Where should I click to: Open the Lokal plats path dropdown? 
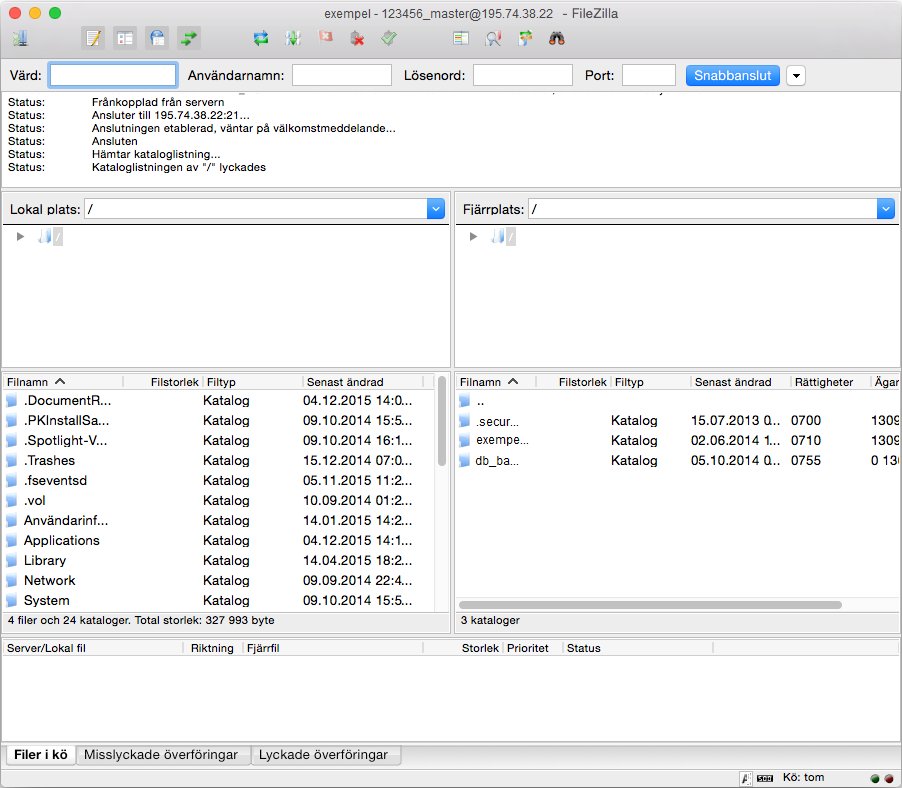[x=436, y=209]
